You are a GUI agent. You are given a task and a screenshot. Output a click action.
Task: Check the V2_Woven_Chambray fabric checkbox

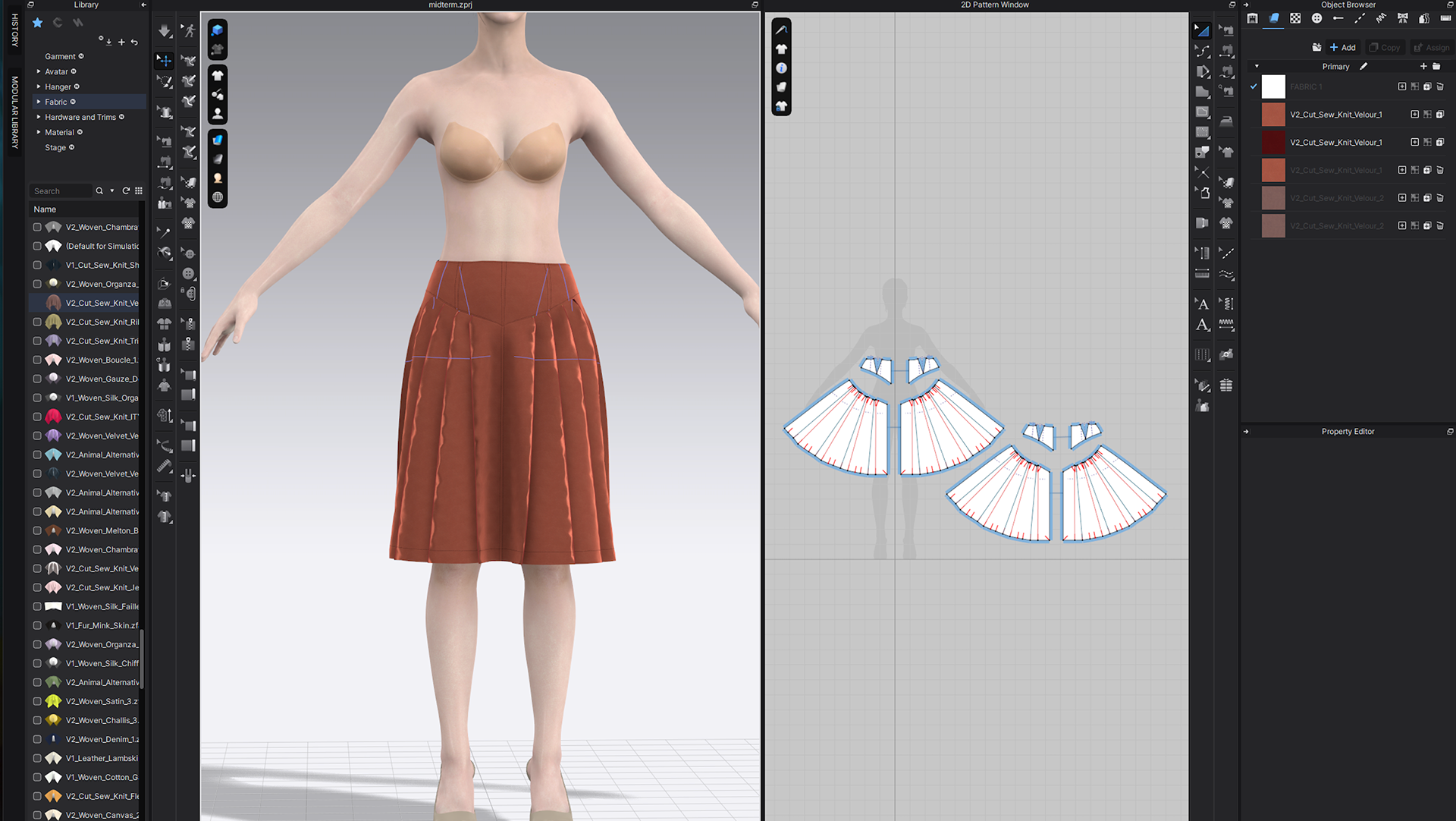pyautogui.click(x=37, y=227)
